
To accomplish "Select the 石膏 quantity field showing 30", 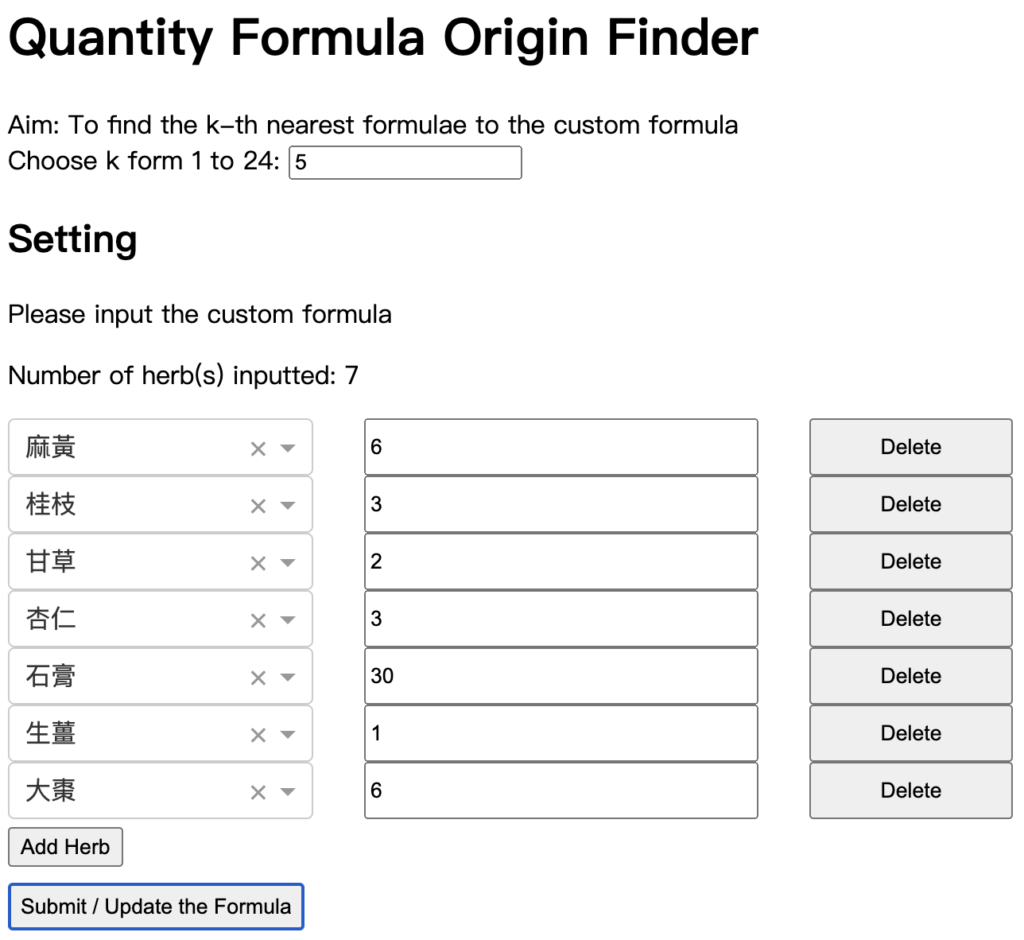I will (x=561, y=676).
